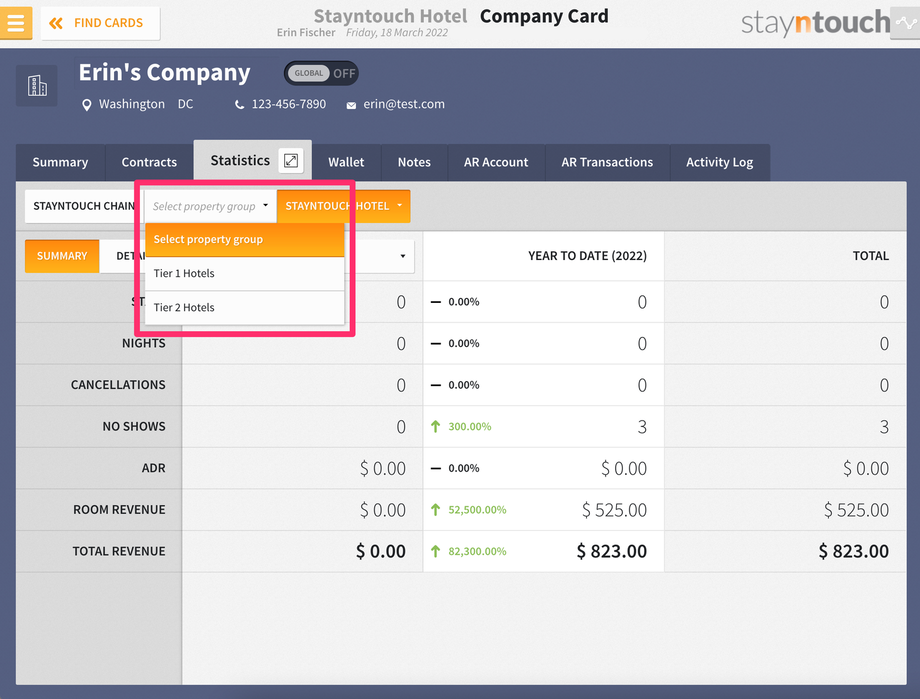The width and height of the screenshot is (920, 699).
Task: Click the Nights row label
Action: click(144, 343)
